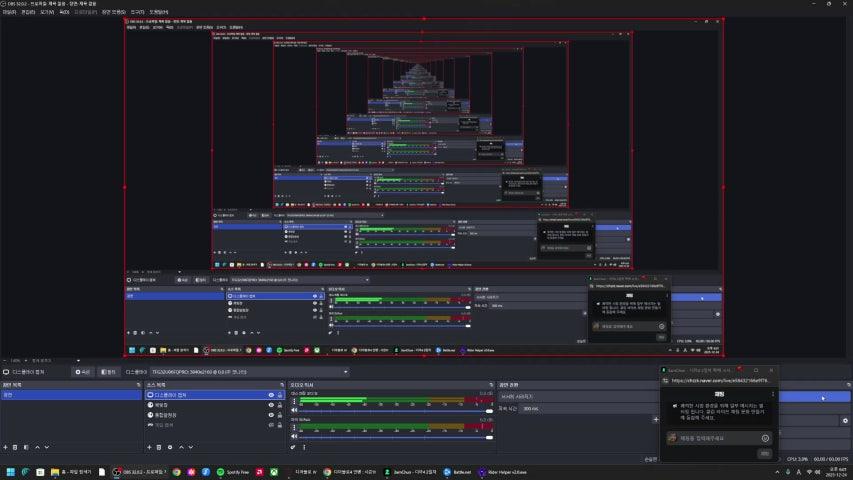Open first audio channel three-dot options

click(294, 402)
